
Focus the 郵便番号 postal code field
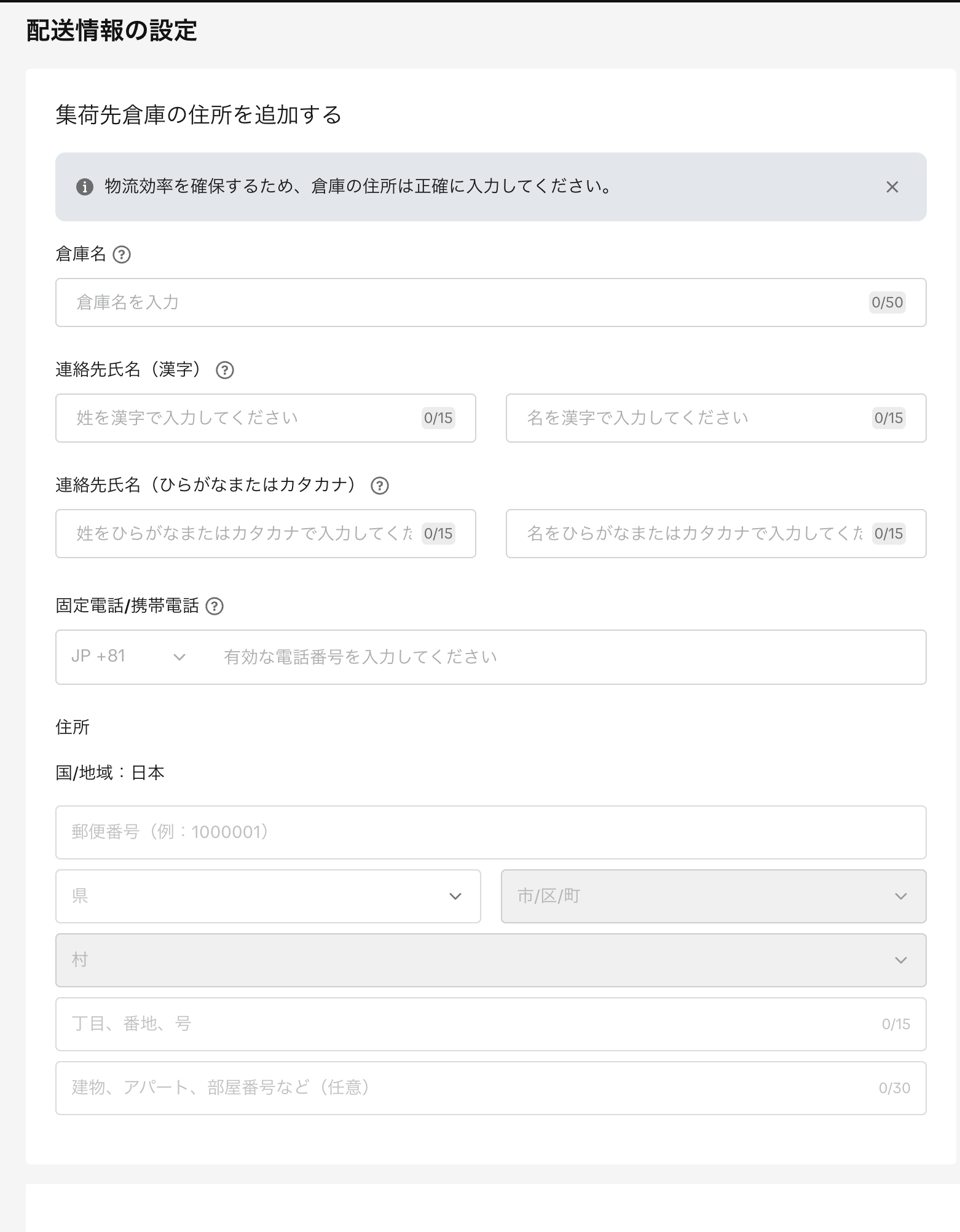(x=490, y=832)
